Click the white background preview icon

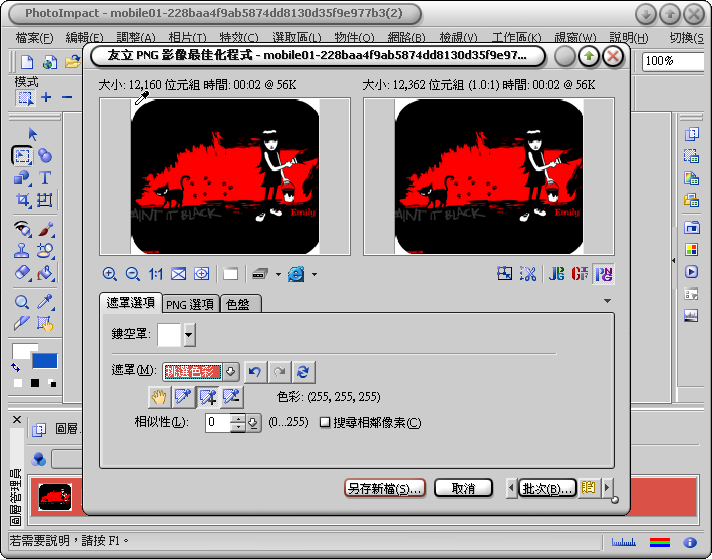point(231,274)
